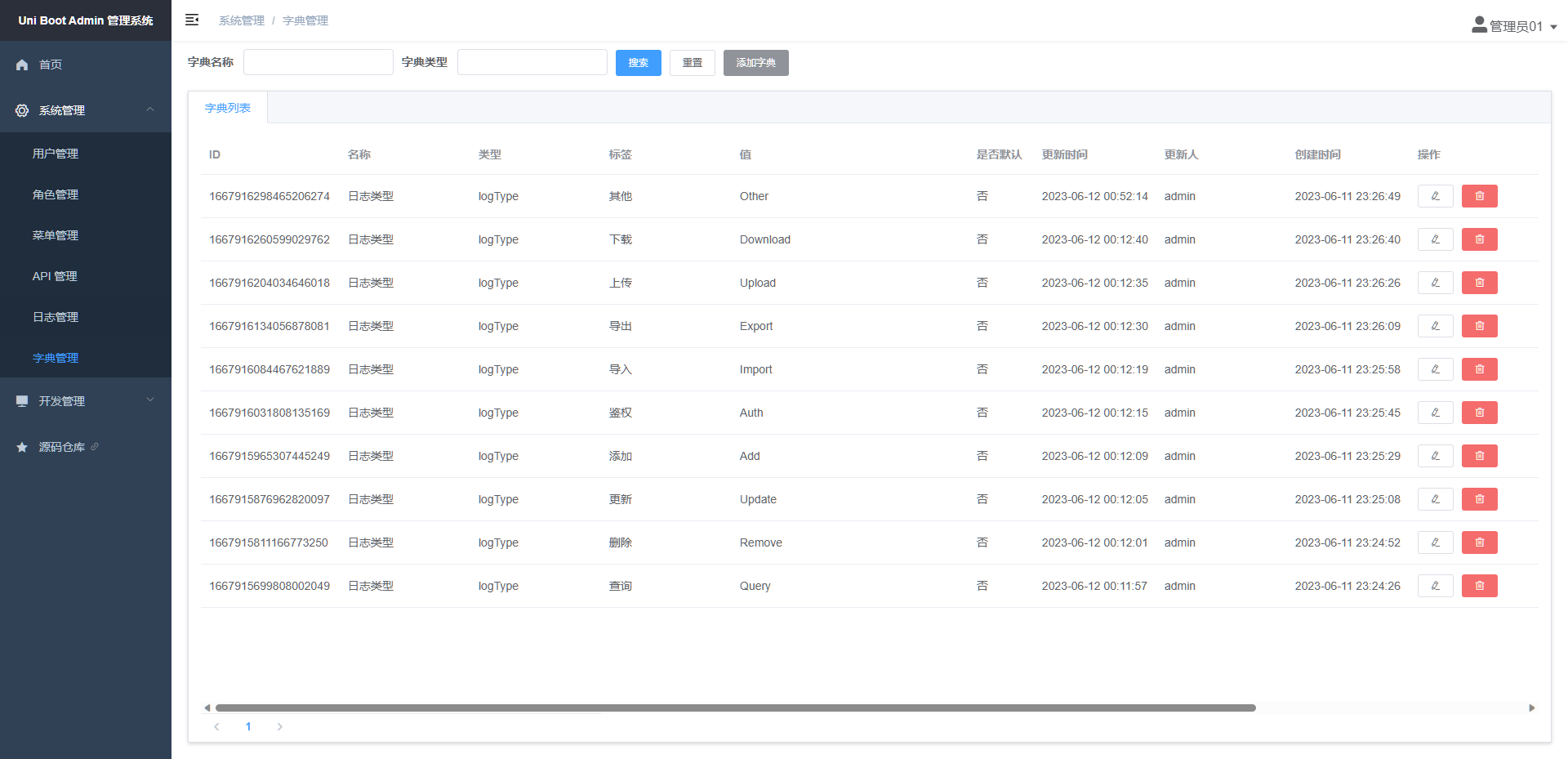1568x759 pixels.
Task: Open the 源码仓库 external link
Action: [x=62, y=447]
